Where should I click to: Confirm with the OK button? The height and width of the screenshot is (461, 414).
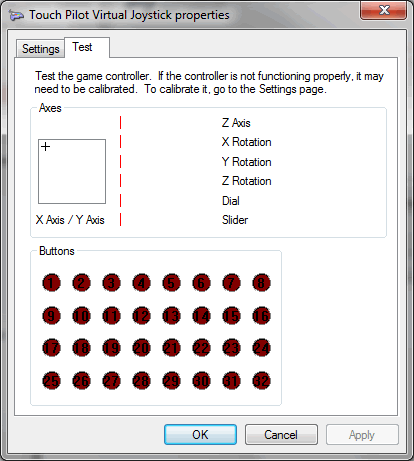[200, 435]
